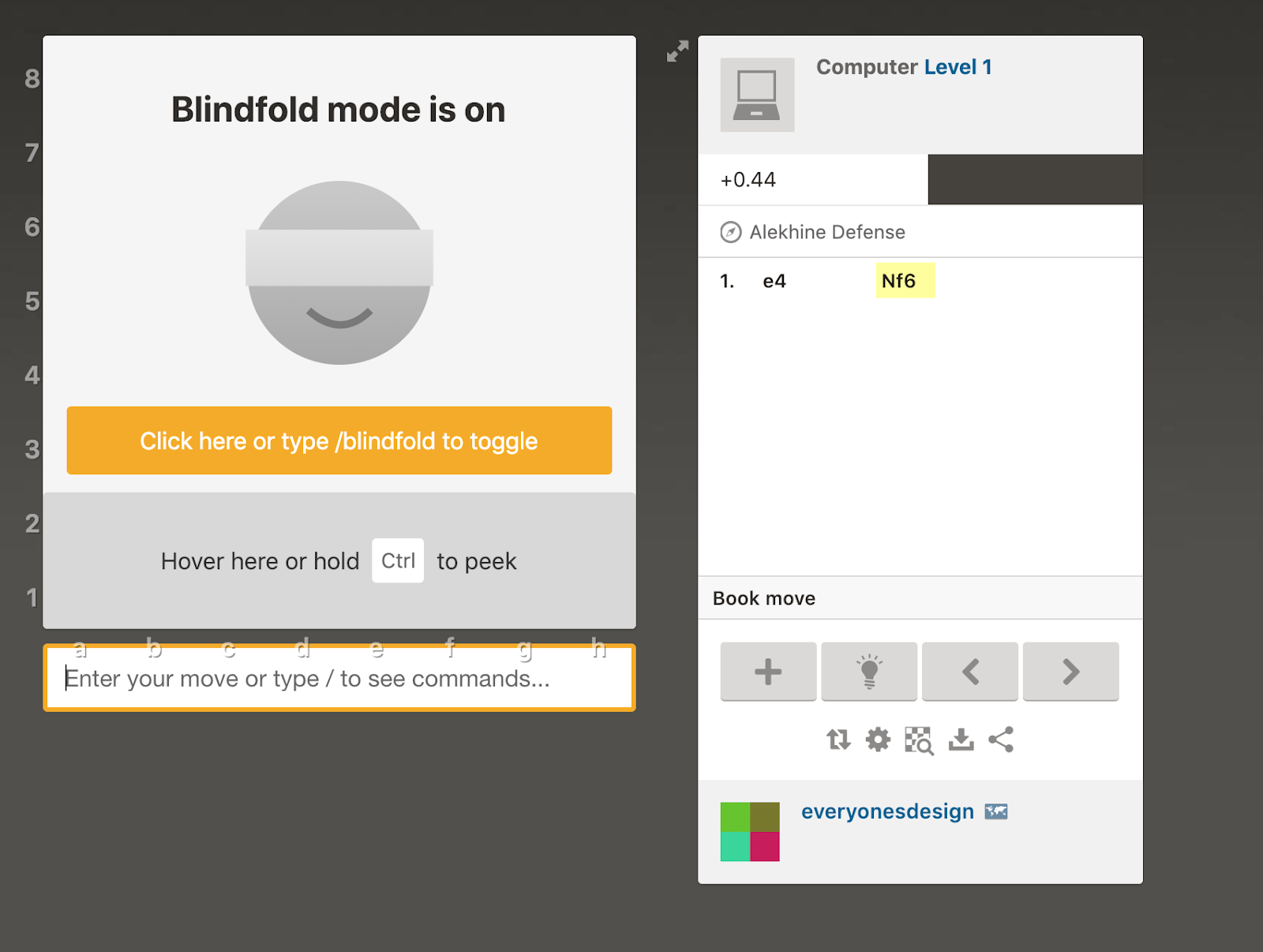Screen dimensions: 1263x952
Task: Download the game PGN icon
Action: (x=961, y=740)
